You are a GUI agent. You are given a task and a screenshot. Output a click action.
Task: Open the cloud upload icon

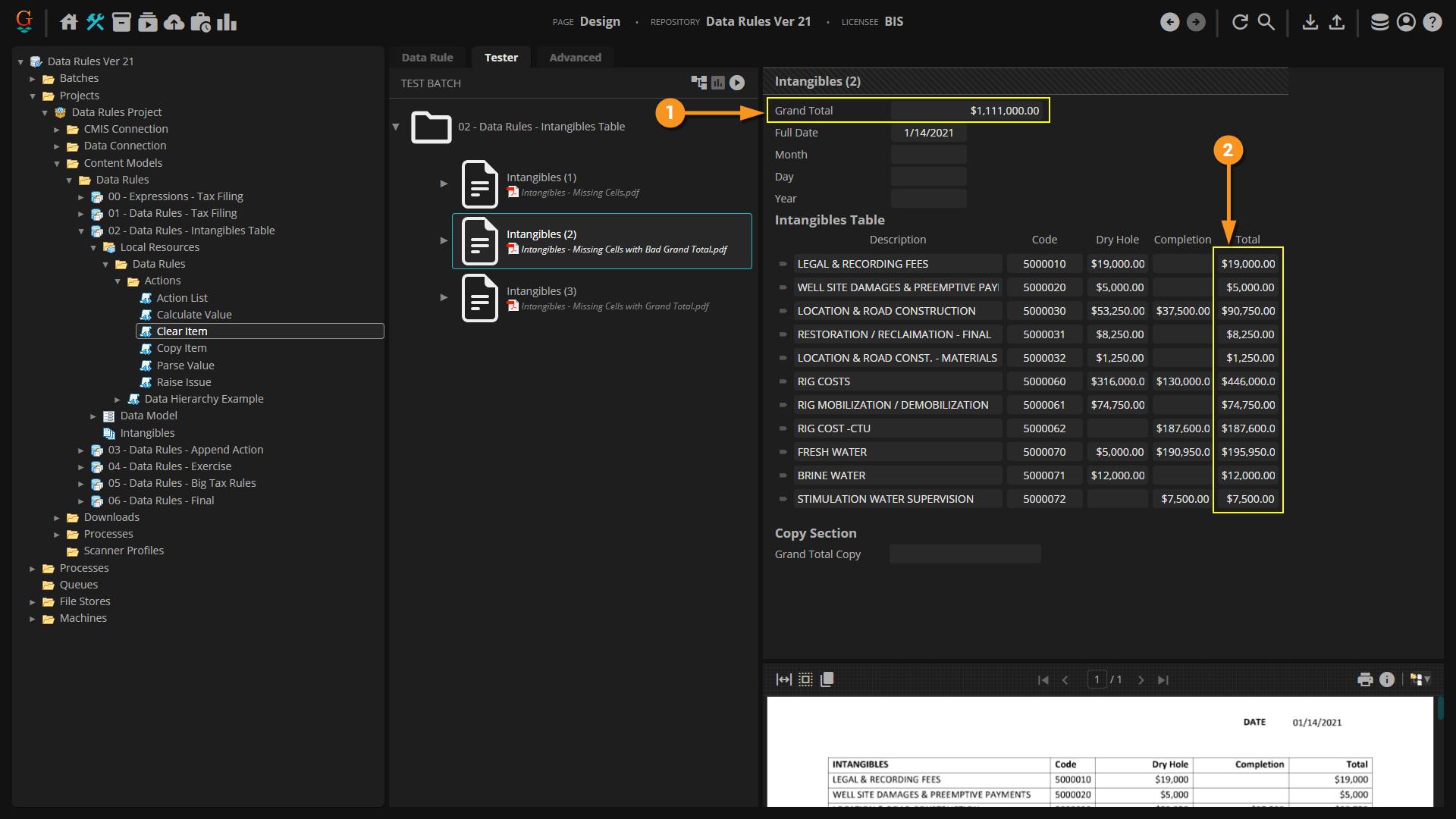point(174,22)
